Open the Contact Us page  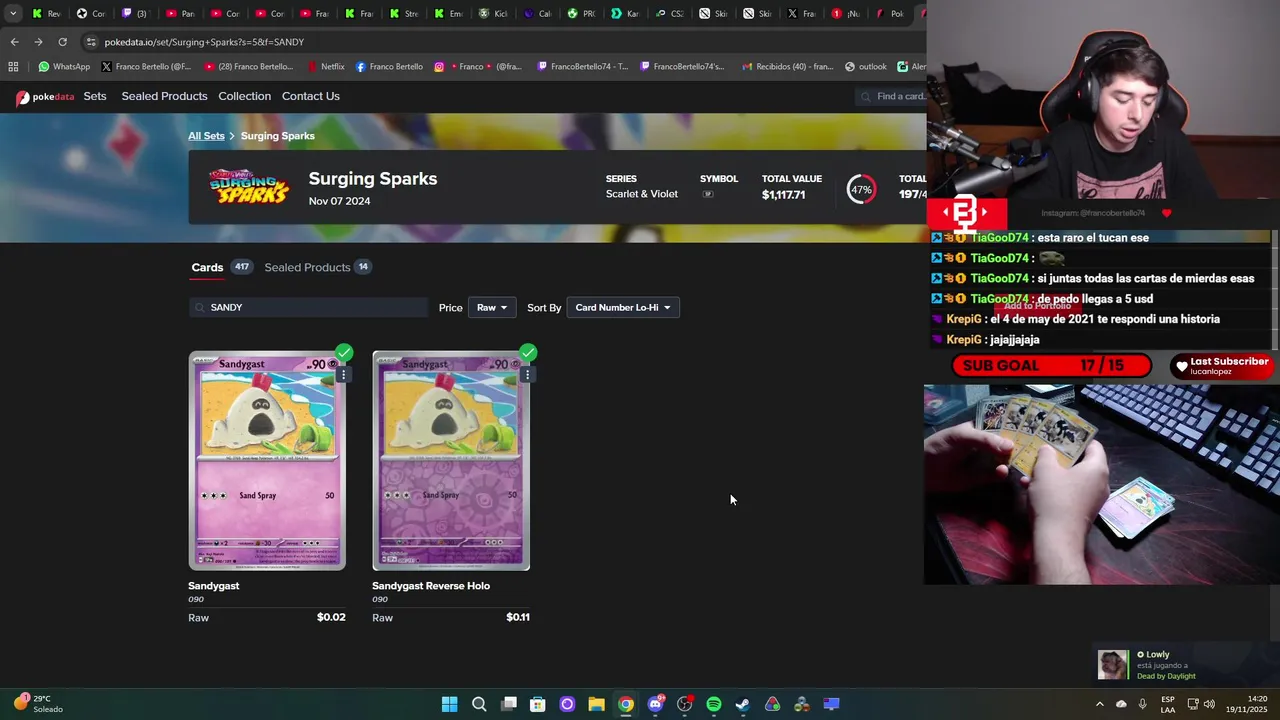click(x=311, y=96)
